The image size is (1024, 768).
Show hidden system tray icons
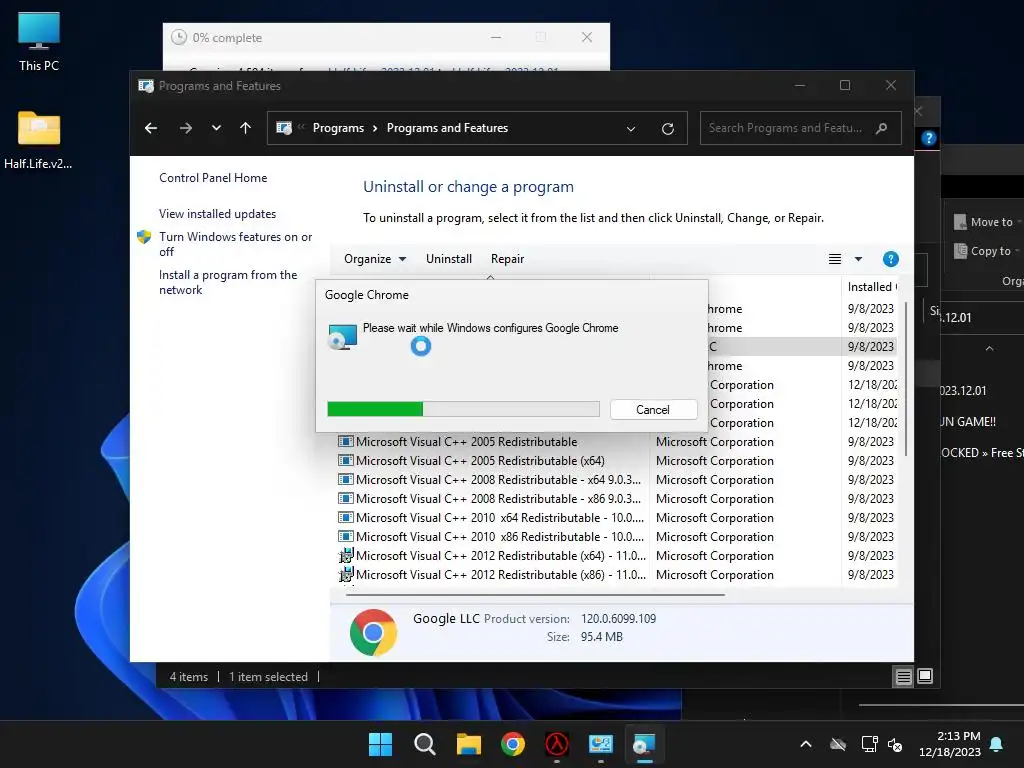coord(806,744)
